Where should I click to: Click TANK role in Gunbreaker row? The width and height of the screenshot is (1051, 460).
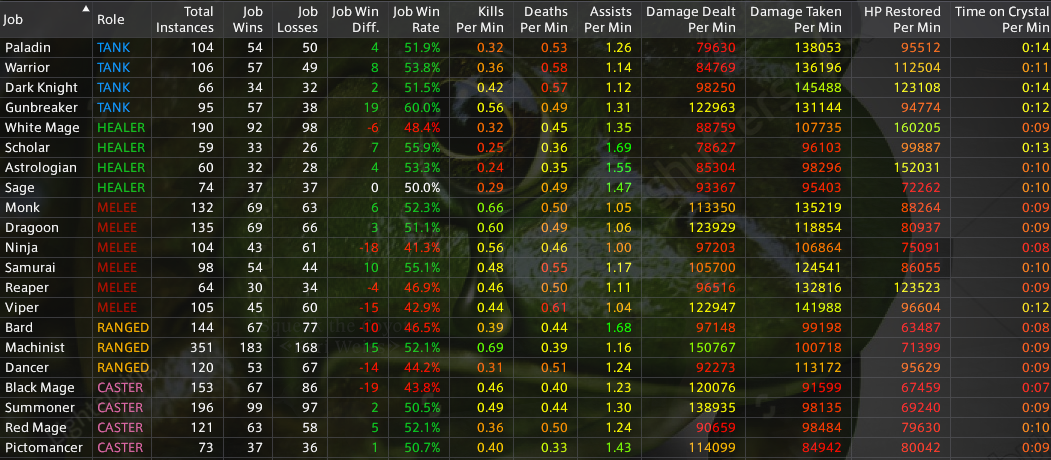113,108
